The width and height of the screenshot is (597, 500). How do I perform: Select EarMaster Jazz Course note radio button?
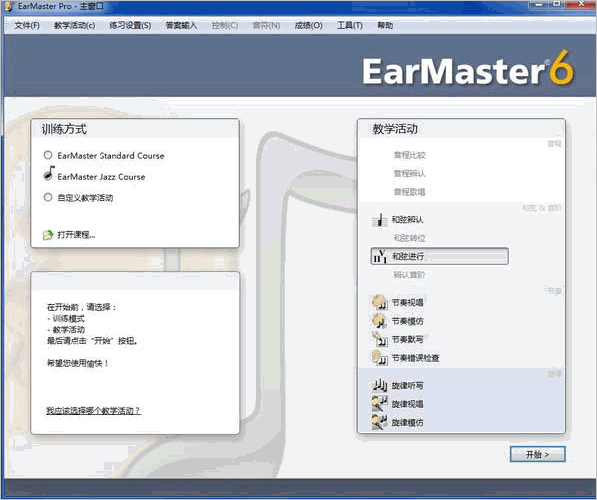(x=48, y=173)
